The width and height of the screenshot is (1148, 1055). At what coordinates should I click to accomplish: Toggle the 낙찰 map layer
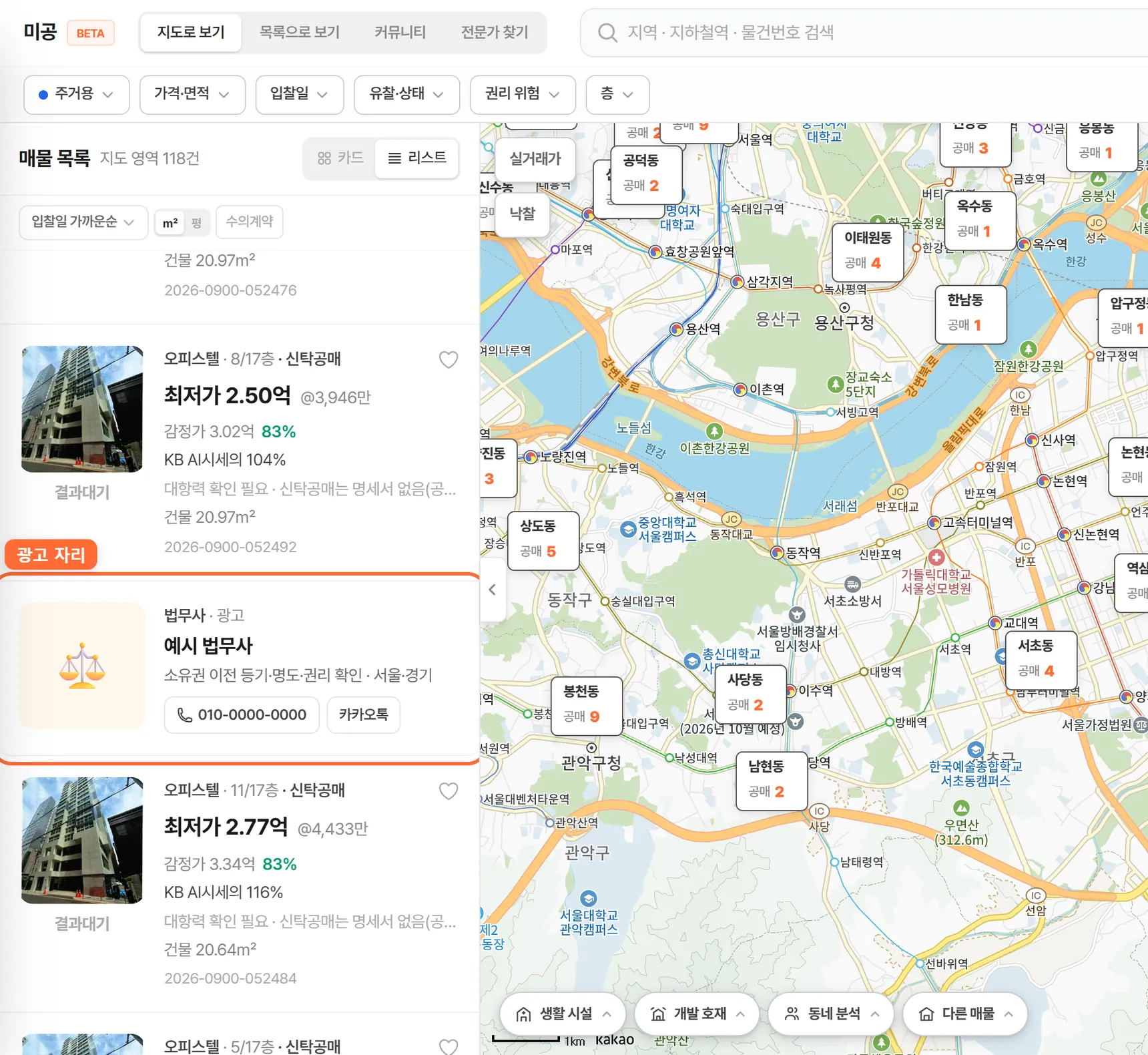(523, 214)
